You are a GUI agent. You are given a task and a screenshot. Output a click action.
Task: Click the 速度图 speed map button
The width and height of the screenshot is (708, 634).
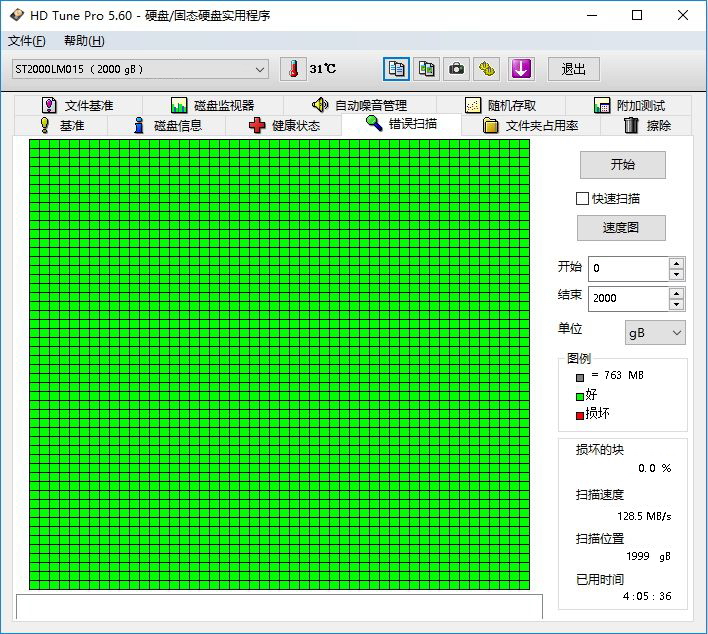[x=620, y=228]
